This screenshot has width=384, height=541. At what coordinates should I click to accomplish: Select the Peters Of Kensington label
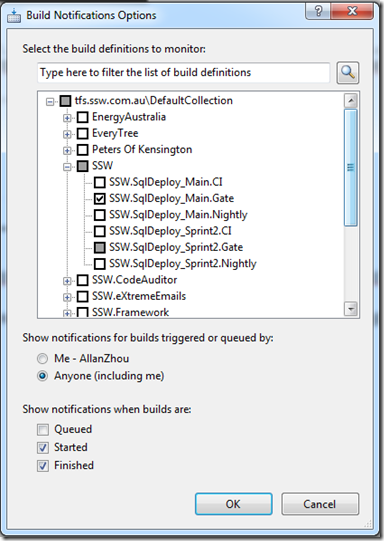point(142,149)
